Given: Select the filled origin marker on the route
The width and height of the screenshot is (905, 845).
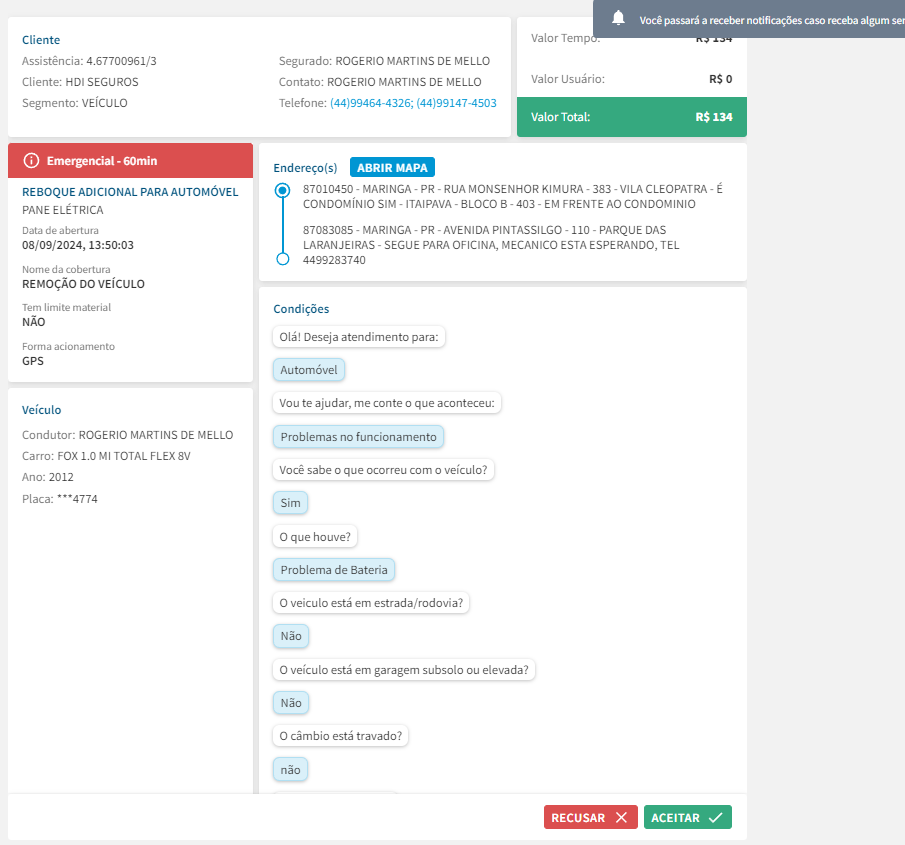Looking at the screenshot, I should (282, 189).
